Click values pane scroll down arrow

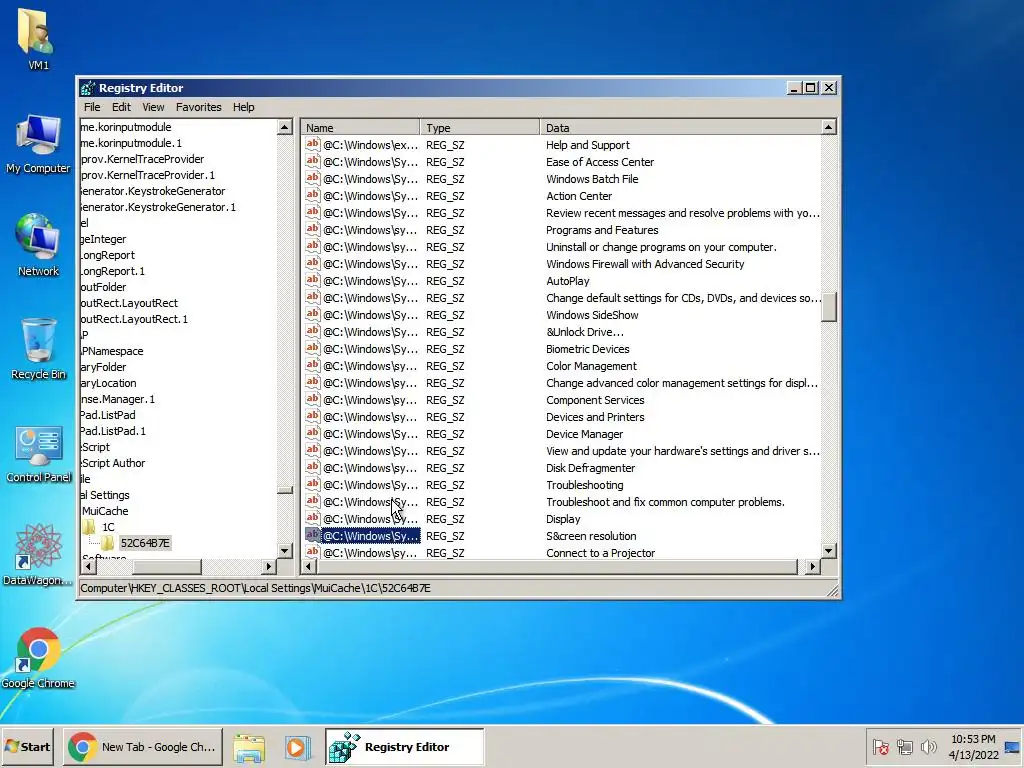pos(829,551)
